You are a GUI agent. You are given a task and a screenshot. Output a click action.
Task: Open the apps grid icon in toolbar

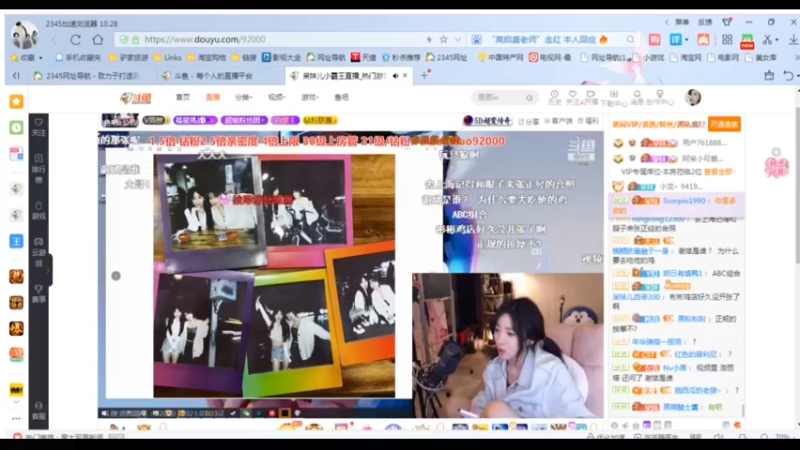tap(727, 39)
